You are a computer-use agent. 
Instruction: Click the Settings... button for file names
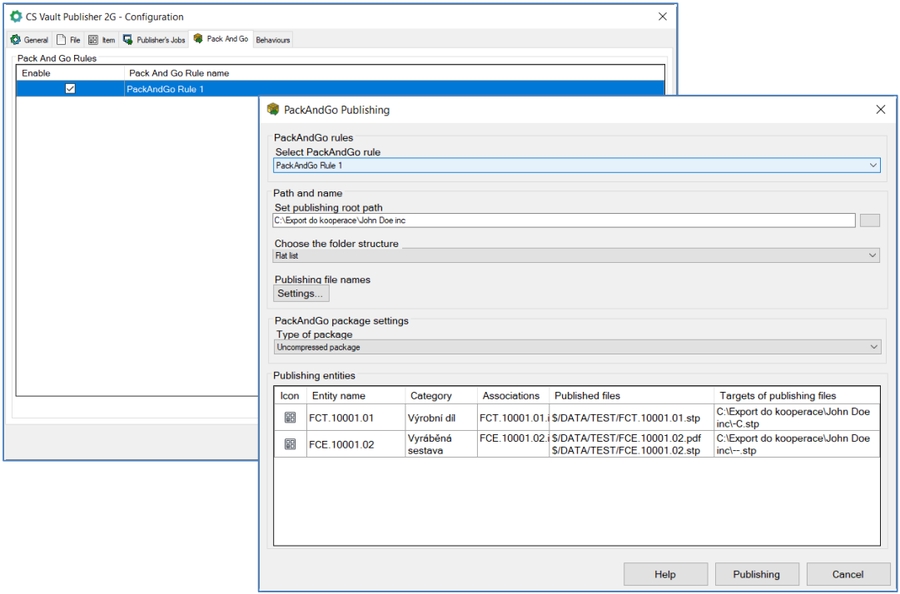(x=301, y=294)
